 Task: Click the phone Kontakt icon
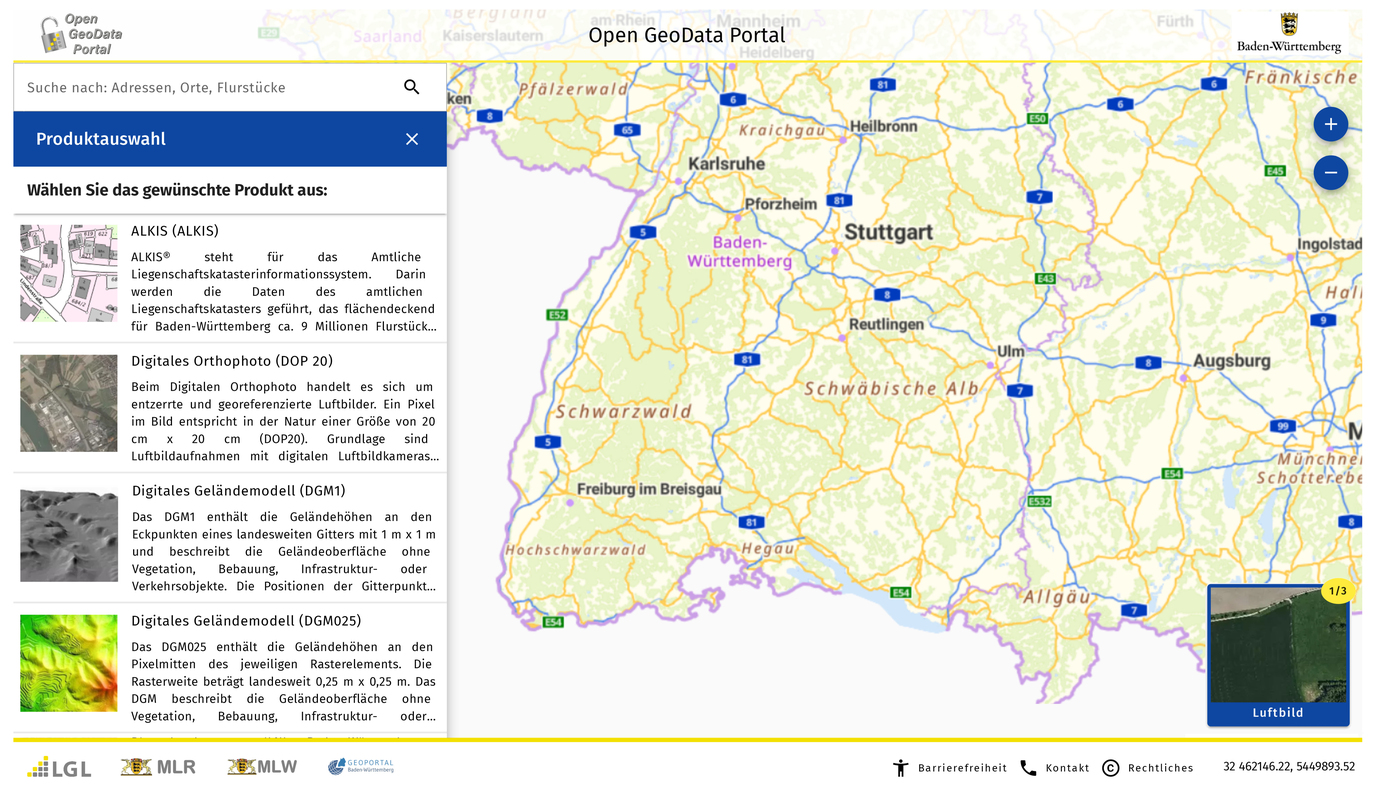[1028, 768]
